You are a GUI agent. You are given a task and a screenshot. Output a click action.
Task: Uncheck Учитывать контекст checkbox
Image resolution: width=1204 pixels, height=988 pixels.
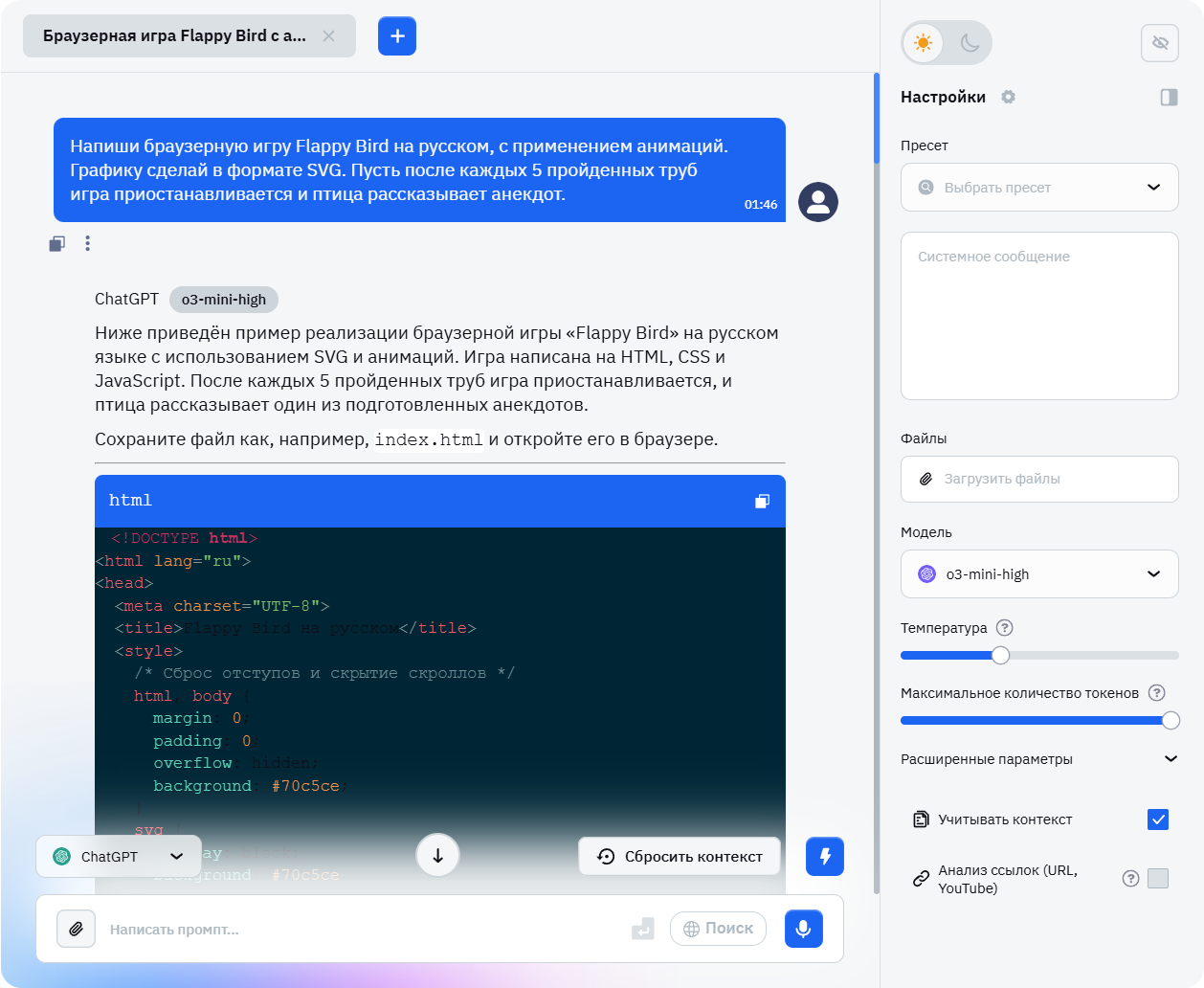click(x=1158, y=820)
